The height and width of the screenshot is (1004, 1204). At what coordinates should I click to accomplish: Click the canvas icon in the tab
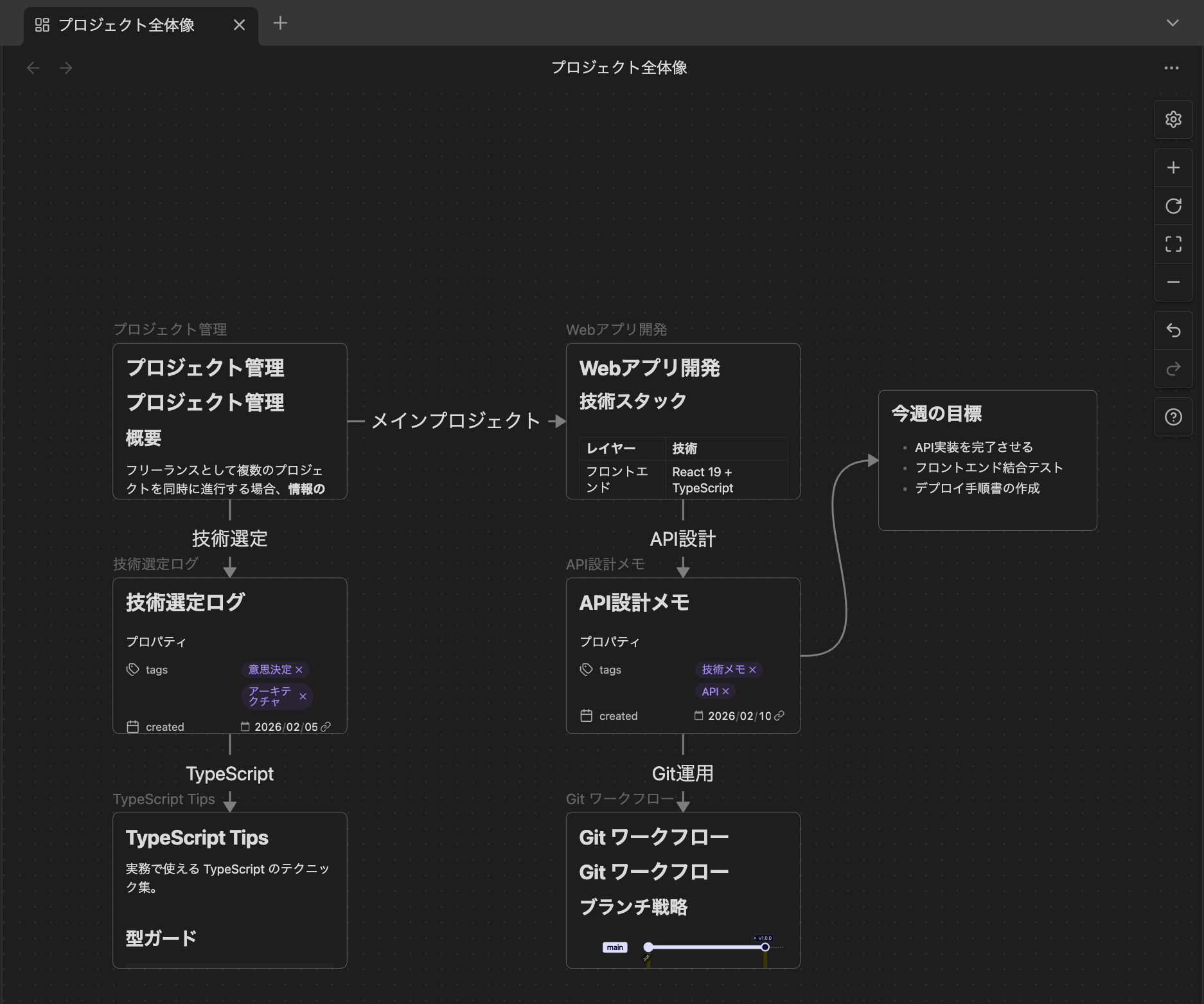click(42, 25)
